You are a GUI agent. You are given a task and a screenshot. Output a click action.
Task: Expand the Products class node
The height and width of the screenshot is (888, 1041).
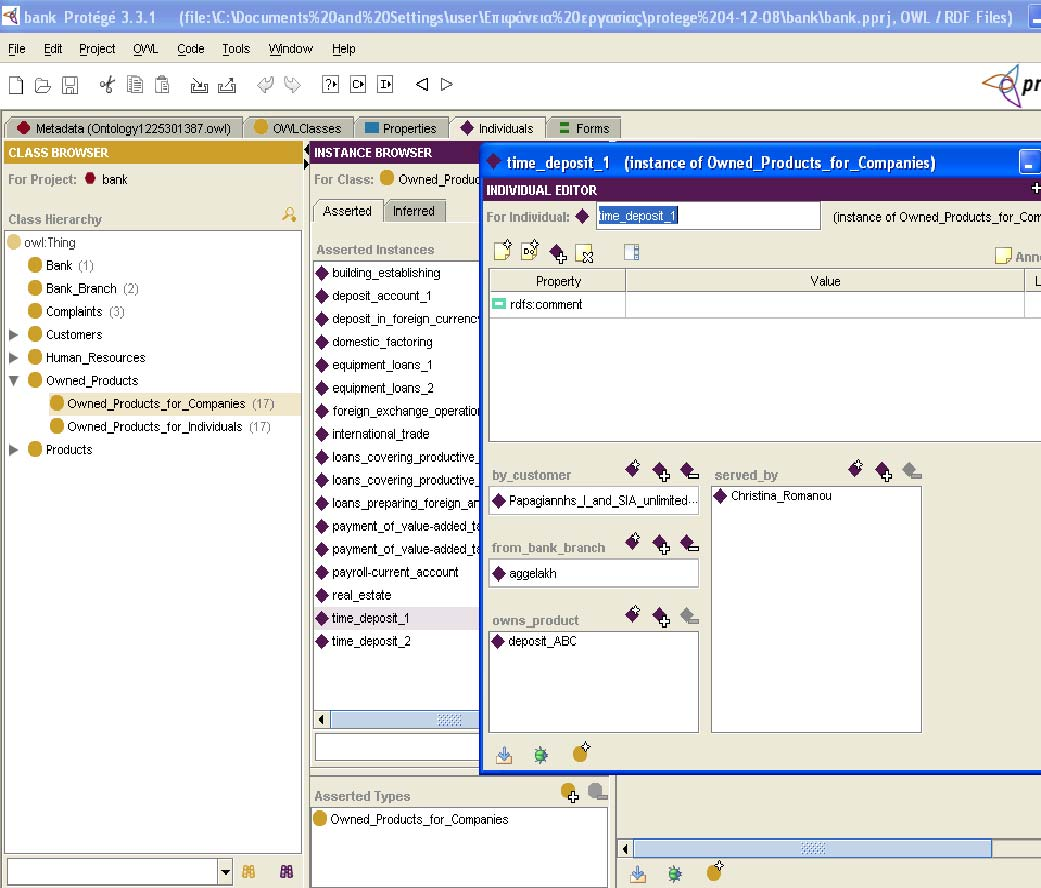point(13,450)
